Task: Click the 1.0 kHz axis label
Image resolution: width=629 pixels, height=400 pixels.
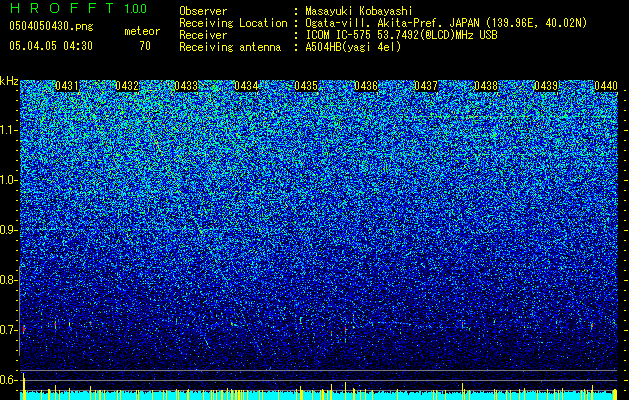Action: [9, 180]
